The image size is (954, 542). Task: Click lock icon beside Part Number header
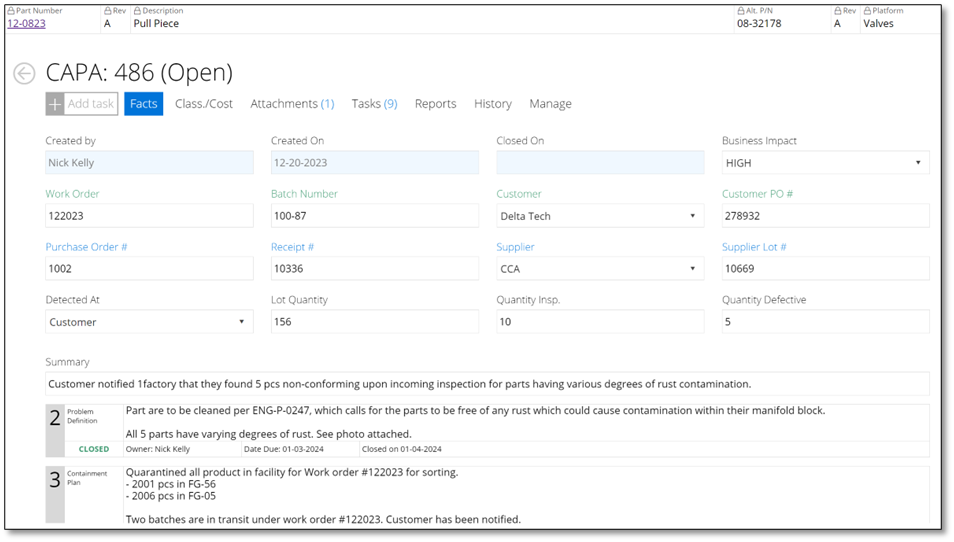pos(10,11)
